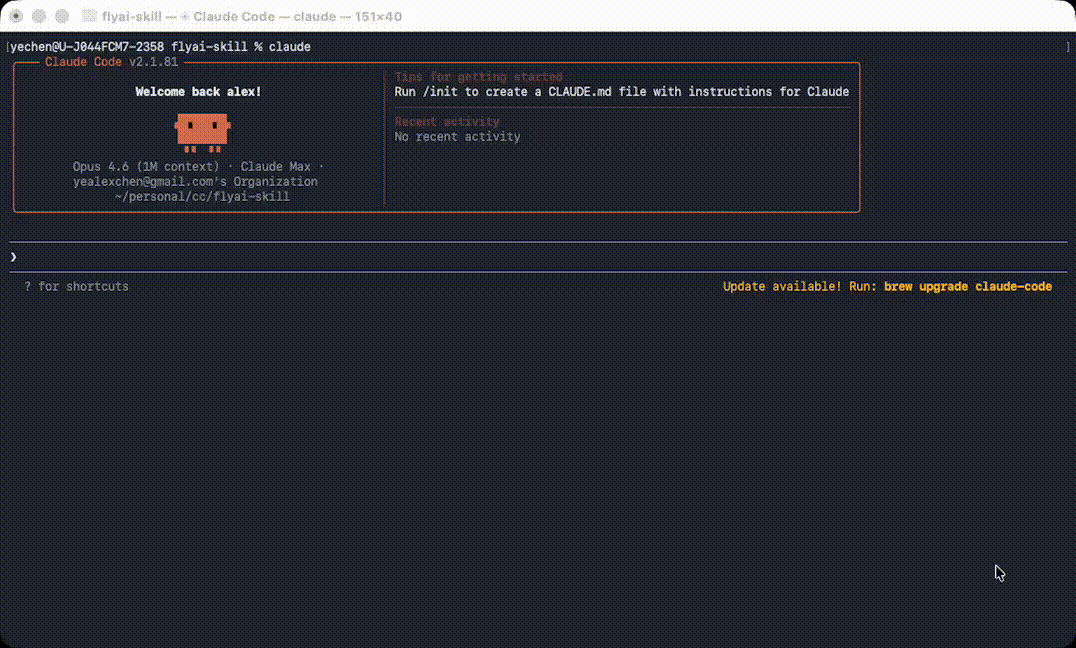This screenshot has height=648, width=1076.
Task: Click the yellow minimize window button
Action: tap(38, 16)
